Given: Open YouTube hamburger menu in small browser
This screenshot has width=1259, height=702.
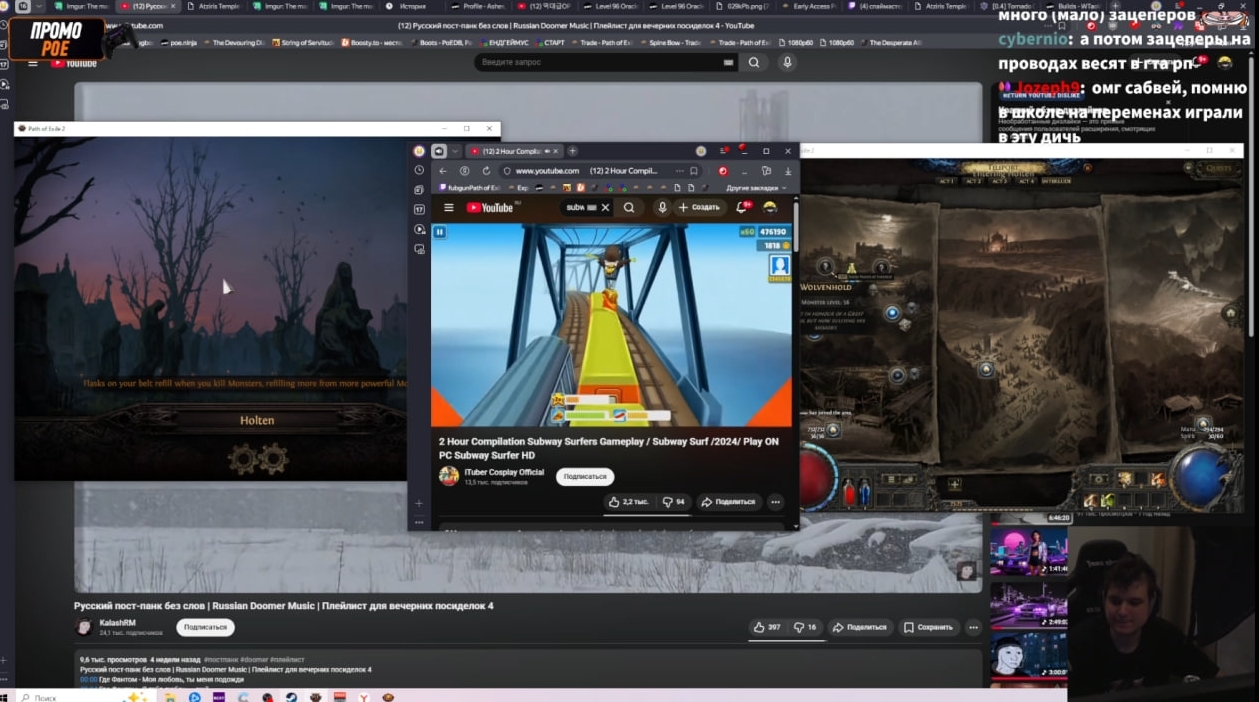Looking at the screenshot, I should [x=449, y=208].
